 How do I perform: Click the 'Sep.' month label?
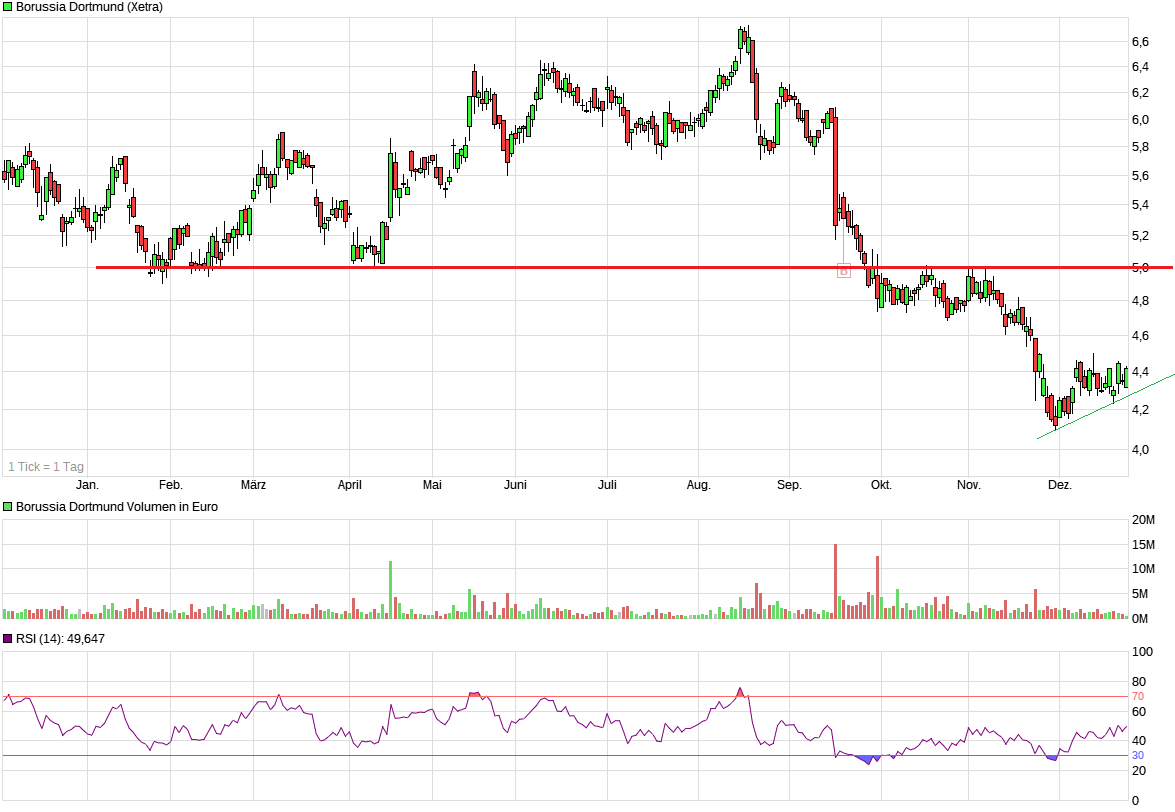(789, 485)
